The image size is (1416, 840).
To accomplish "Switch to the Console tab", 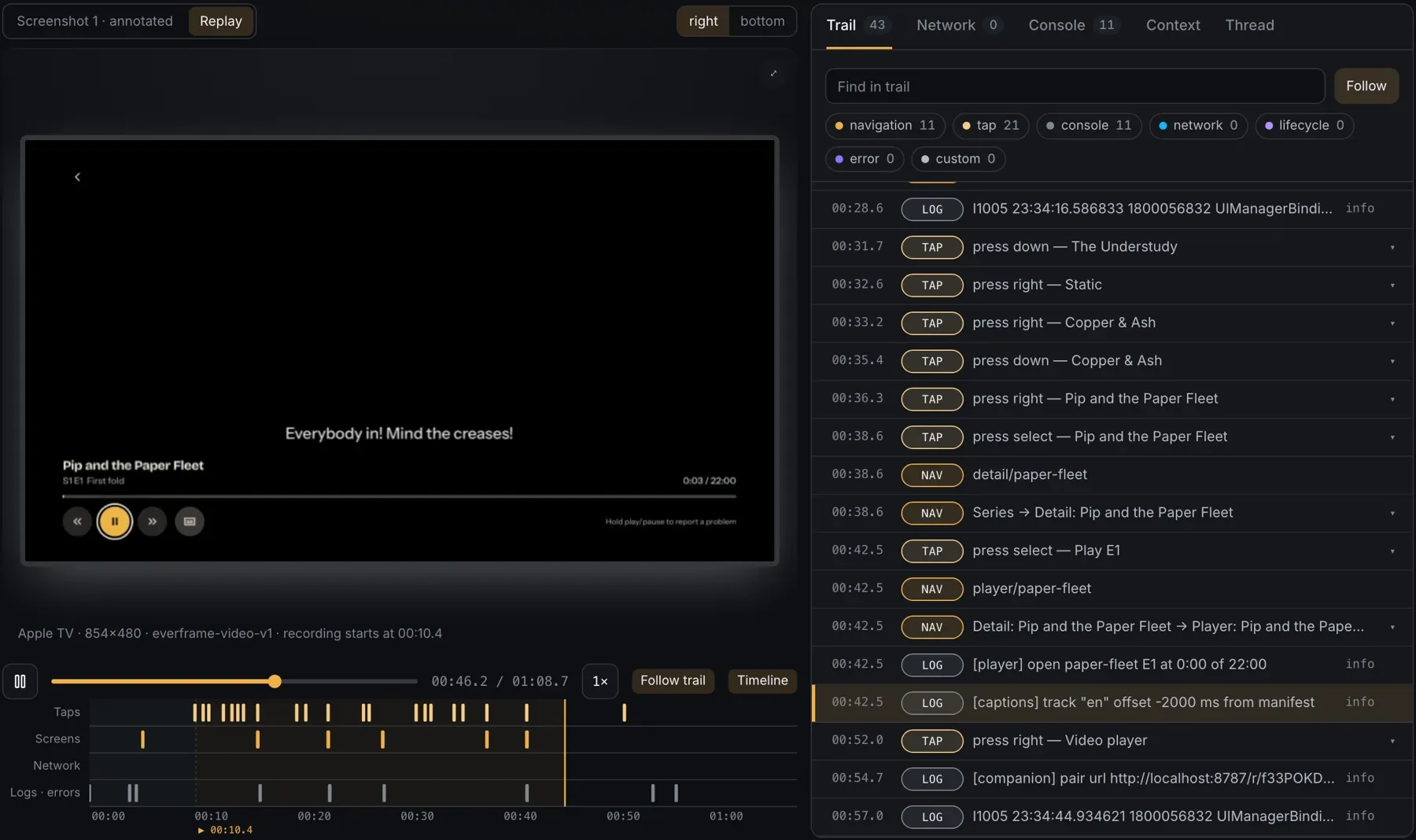I will [1073, 25].
